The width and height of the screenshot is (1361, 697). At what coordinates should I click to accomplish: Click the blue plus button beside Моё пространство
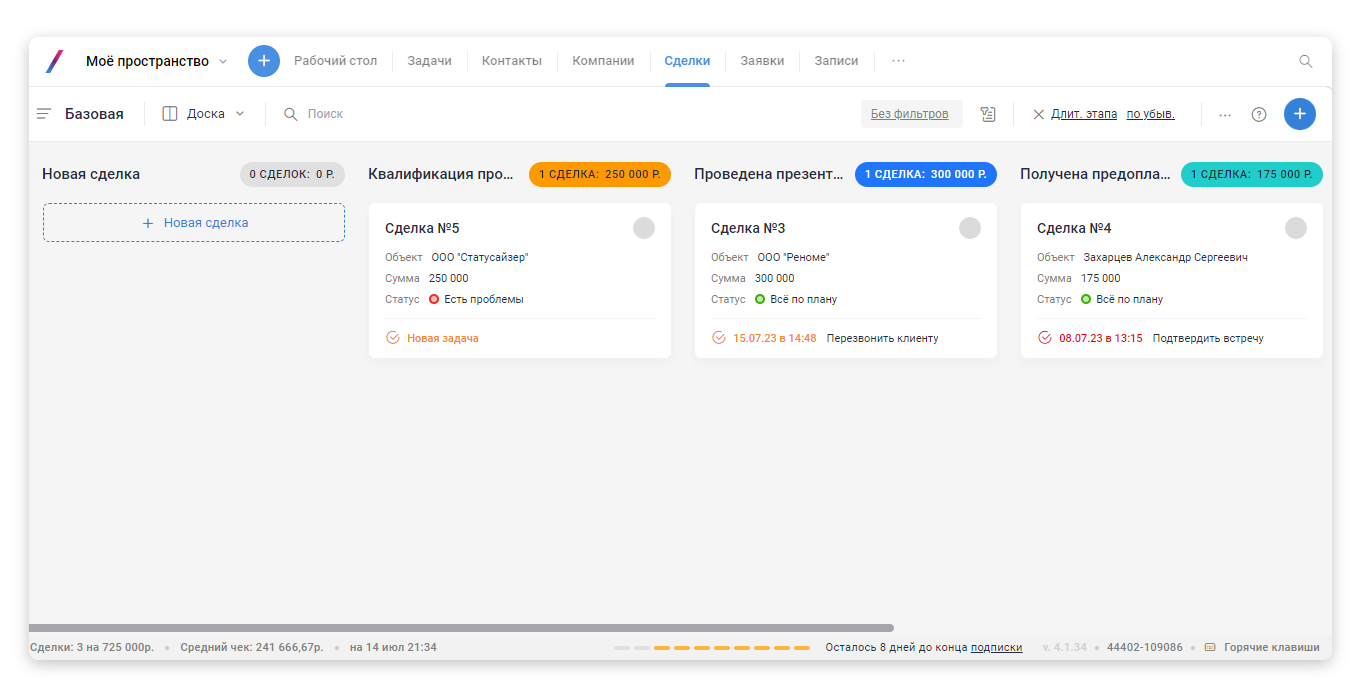click(x=264, y=61)
